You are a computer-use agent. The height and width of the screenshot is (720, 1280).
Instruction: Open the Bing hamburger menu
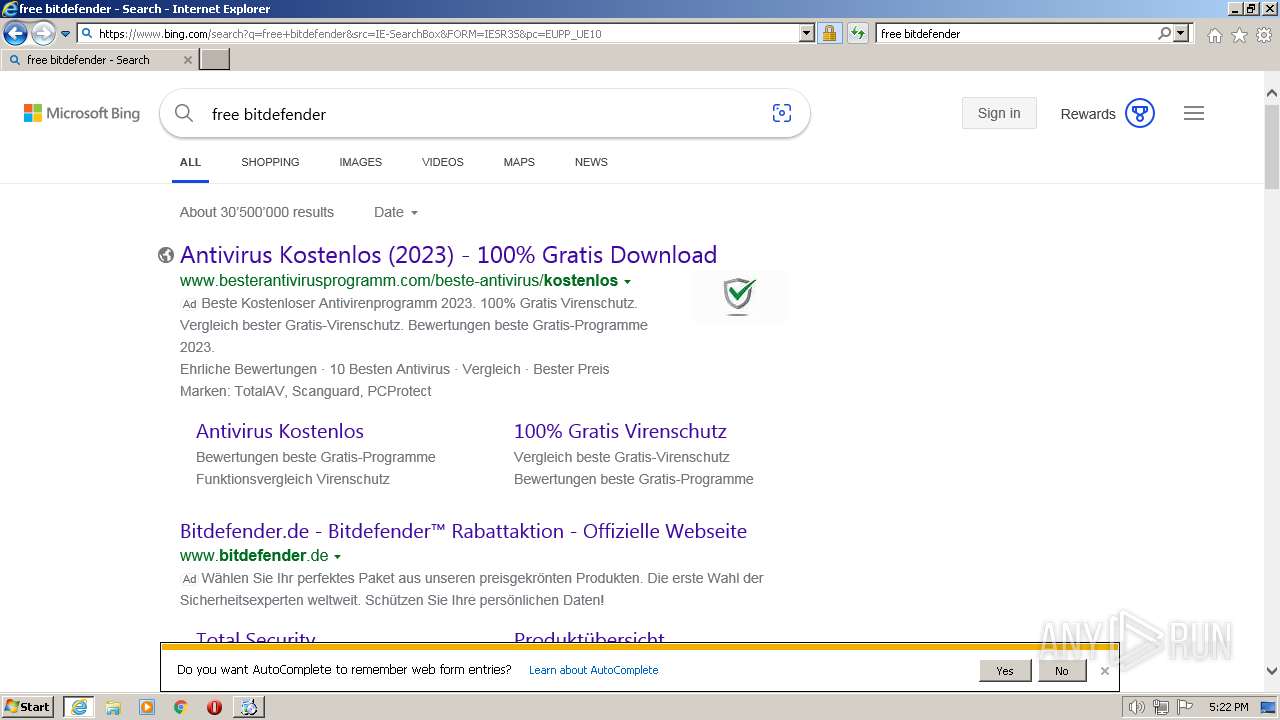coord(1194,113)
